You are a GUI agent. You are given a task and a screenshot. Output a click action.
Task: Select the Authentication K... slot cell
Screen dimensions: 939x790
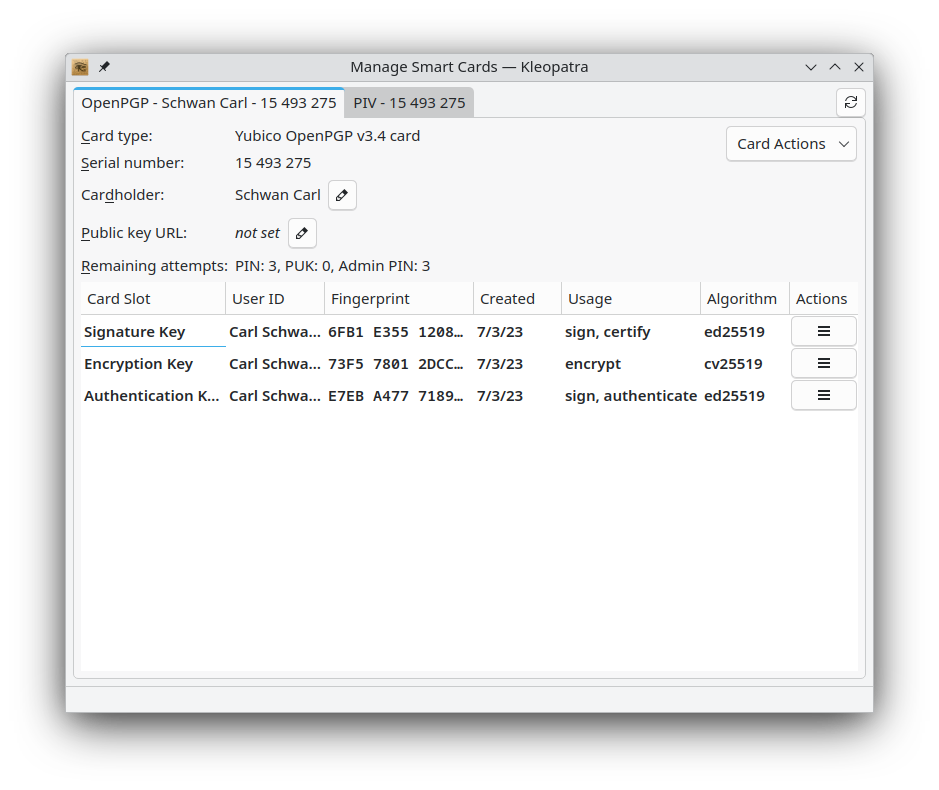[153, 396]
